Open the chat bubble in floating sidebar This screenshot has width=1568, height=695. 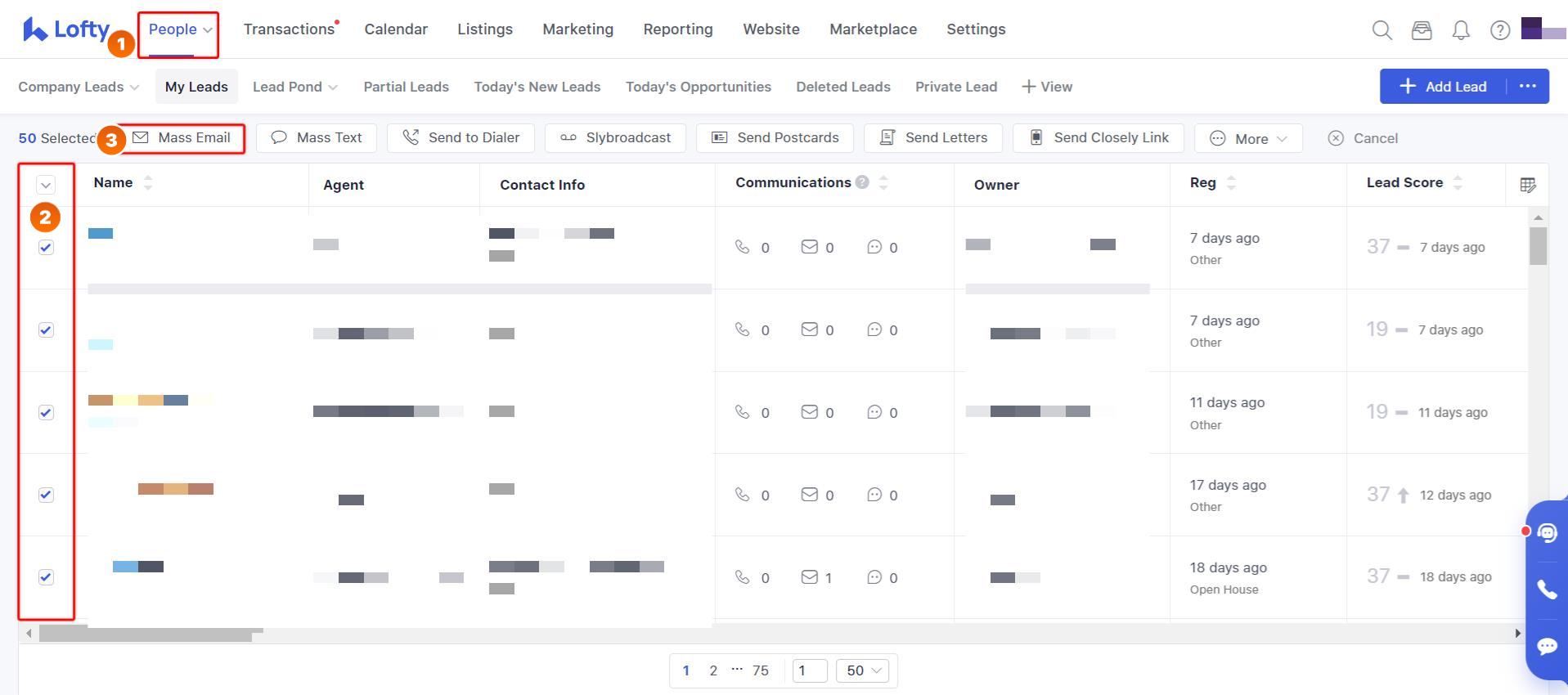[1547, 646]
